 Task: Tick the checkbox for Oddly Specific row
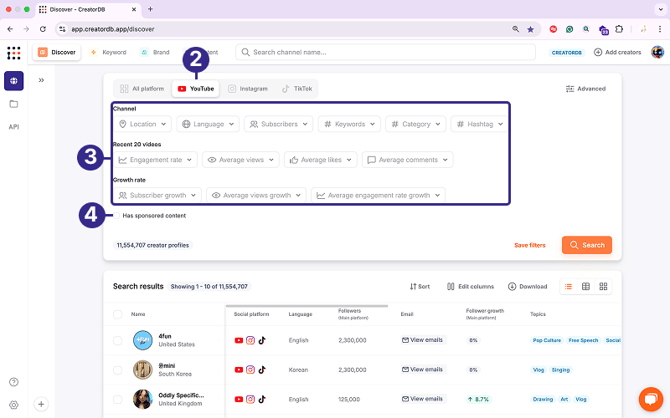[x=118, y=400]
